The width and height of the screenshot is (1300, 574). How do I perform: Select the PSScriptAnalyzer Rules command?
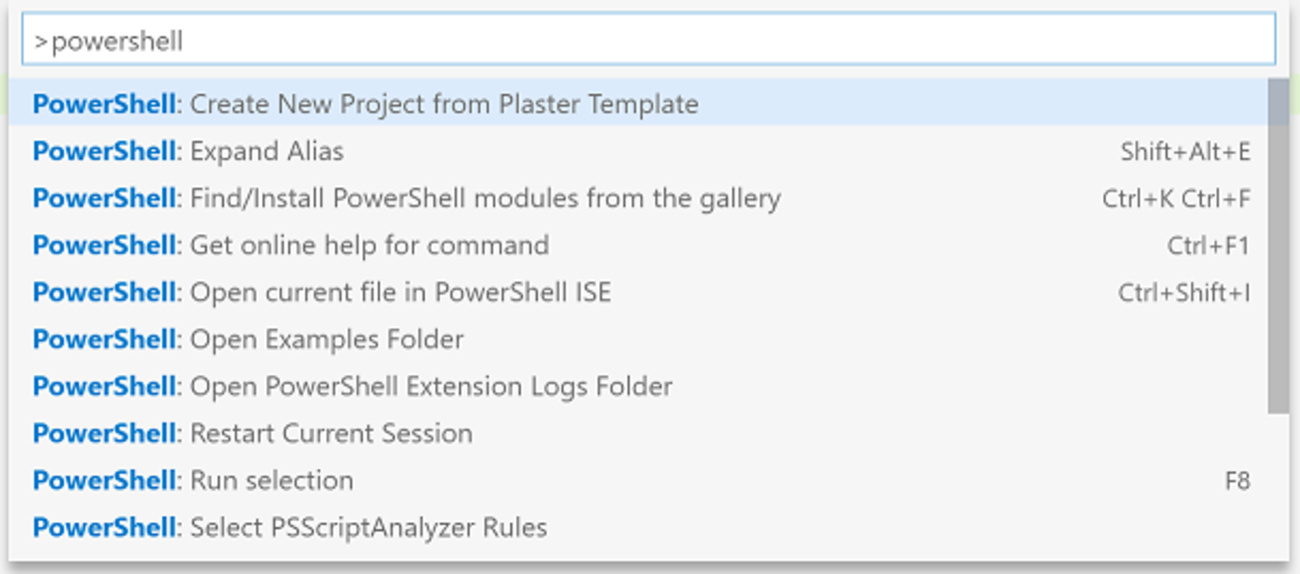(x=289, y=527)
